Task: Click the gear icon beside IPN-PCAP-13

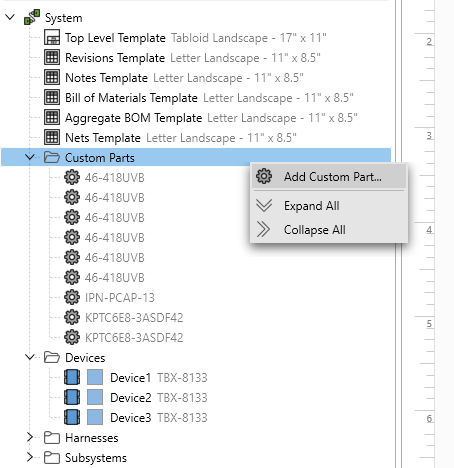Action: pos(72,297)
